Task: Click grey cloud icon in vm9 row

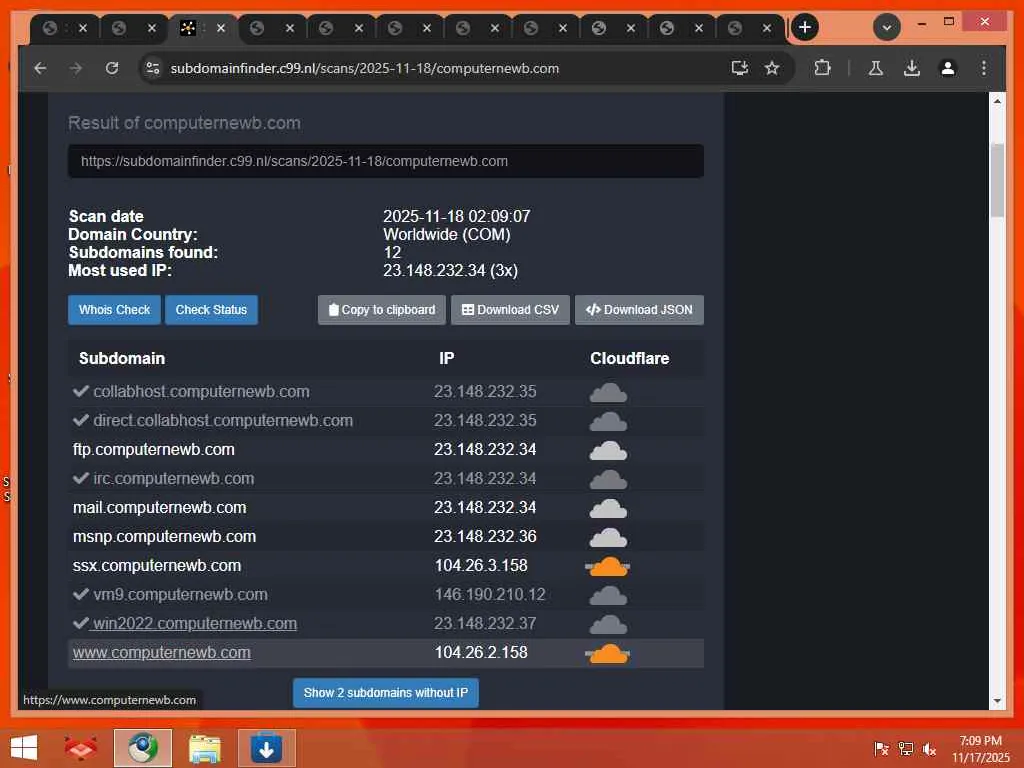Action: (608, 596)
